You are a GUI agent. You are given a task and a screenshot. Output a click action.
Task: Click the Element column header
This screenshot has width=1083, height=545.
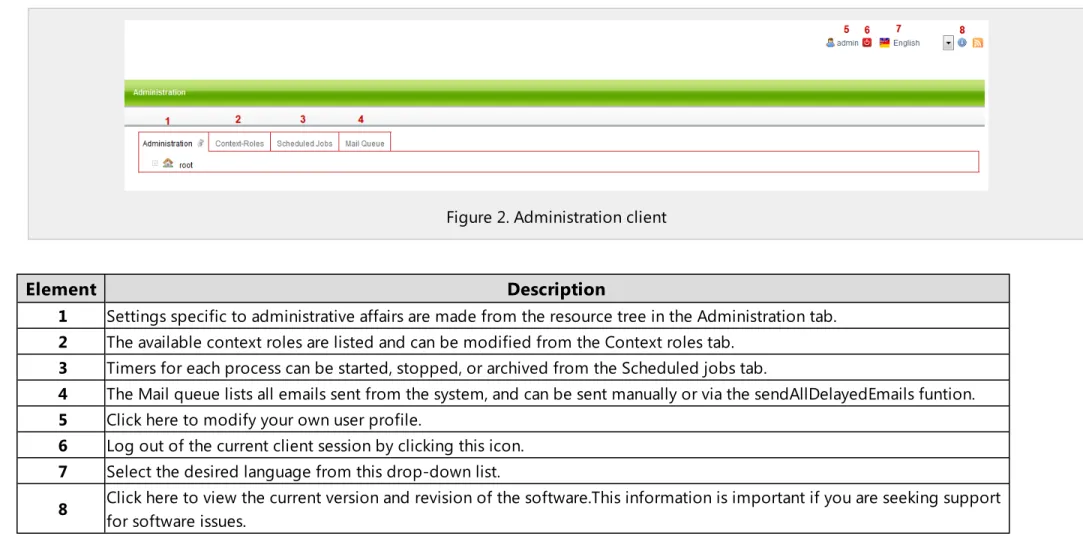[61, 289]
